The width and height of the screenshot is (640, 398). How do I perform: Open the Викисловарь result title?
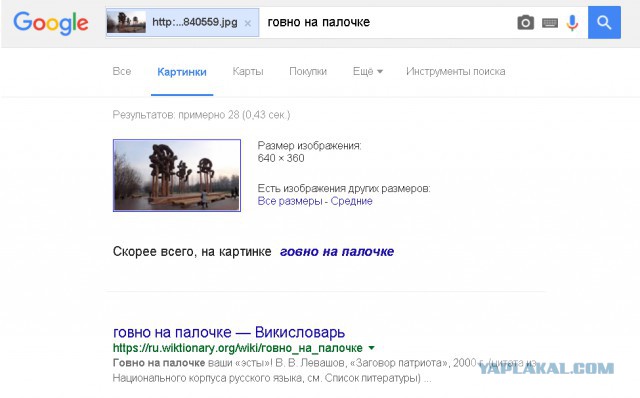(x=229, y=332)
